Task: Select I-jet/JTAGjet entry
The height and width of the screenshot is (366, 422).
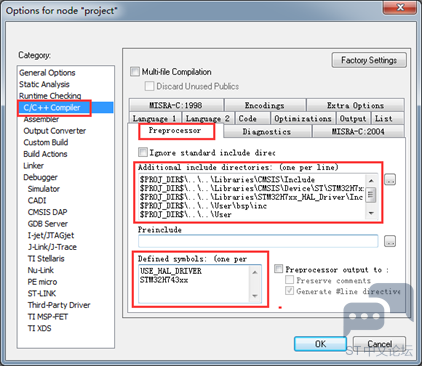Action: coord(51,236)
